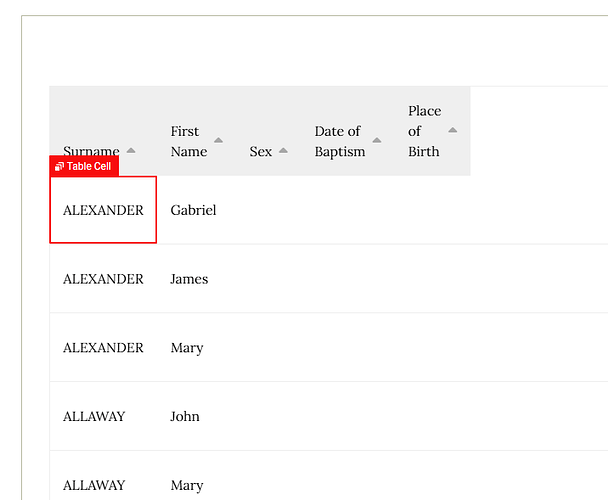
Task: Click Place of Birth sort arrow
Action: (x=453, y=130)
